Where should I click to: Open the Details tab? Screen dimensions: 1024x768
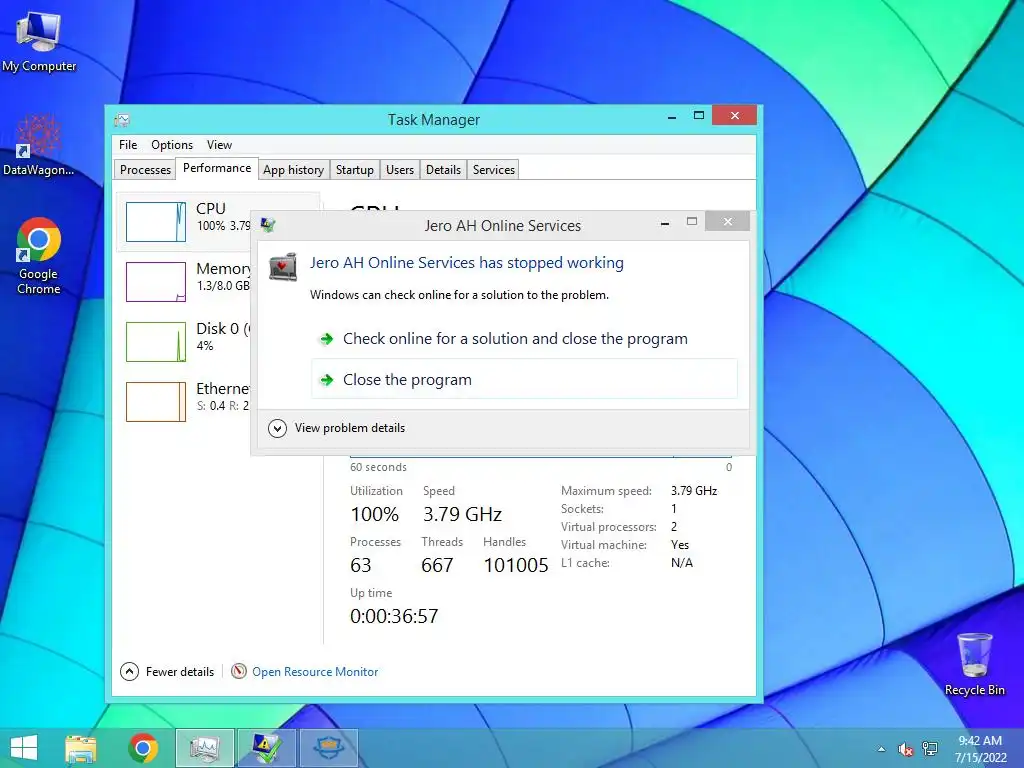(443, 170)
